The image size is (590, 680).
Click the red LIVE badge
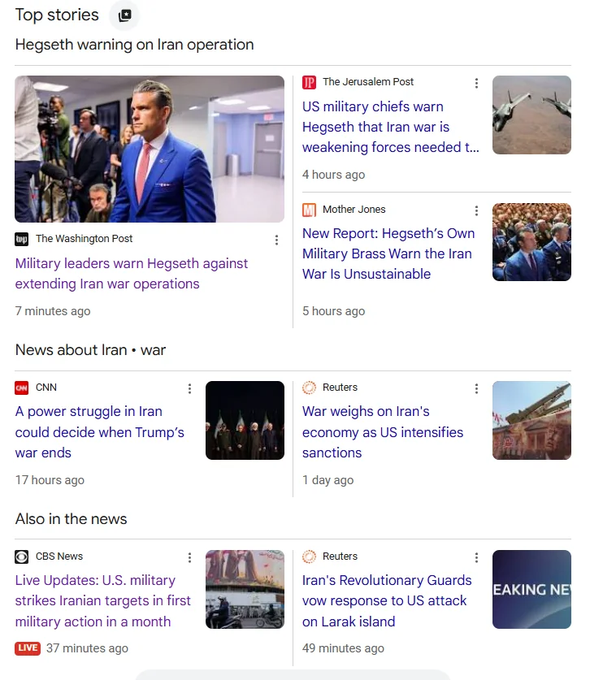pos(28,648)
